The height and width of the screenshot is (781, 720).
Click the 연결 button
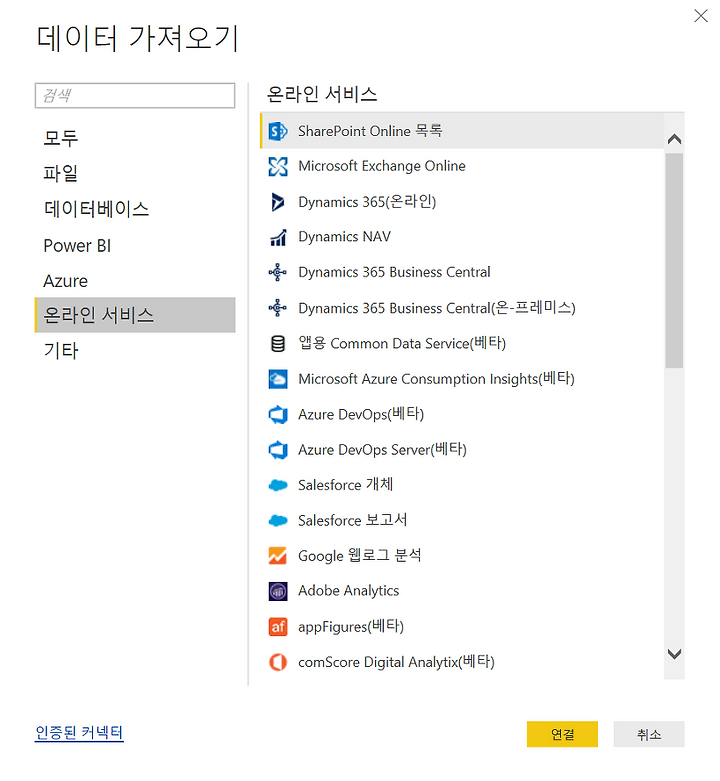[562, 734]
